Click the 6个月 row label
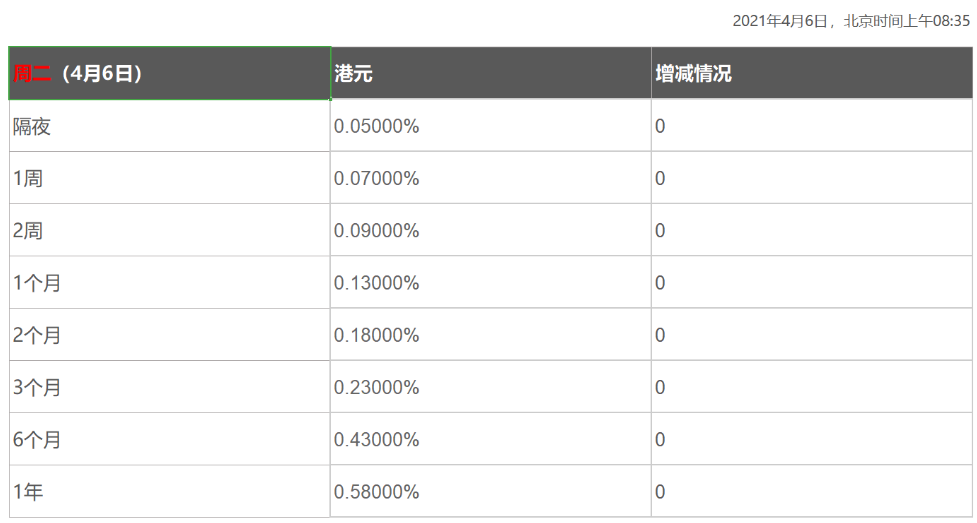 pyautogui.click(x=37, y=439)
